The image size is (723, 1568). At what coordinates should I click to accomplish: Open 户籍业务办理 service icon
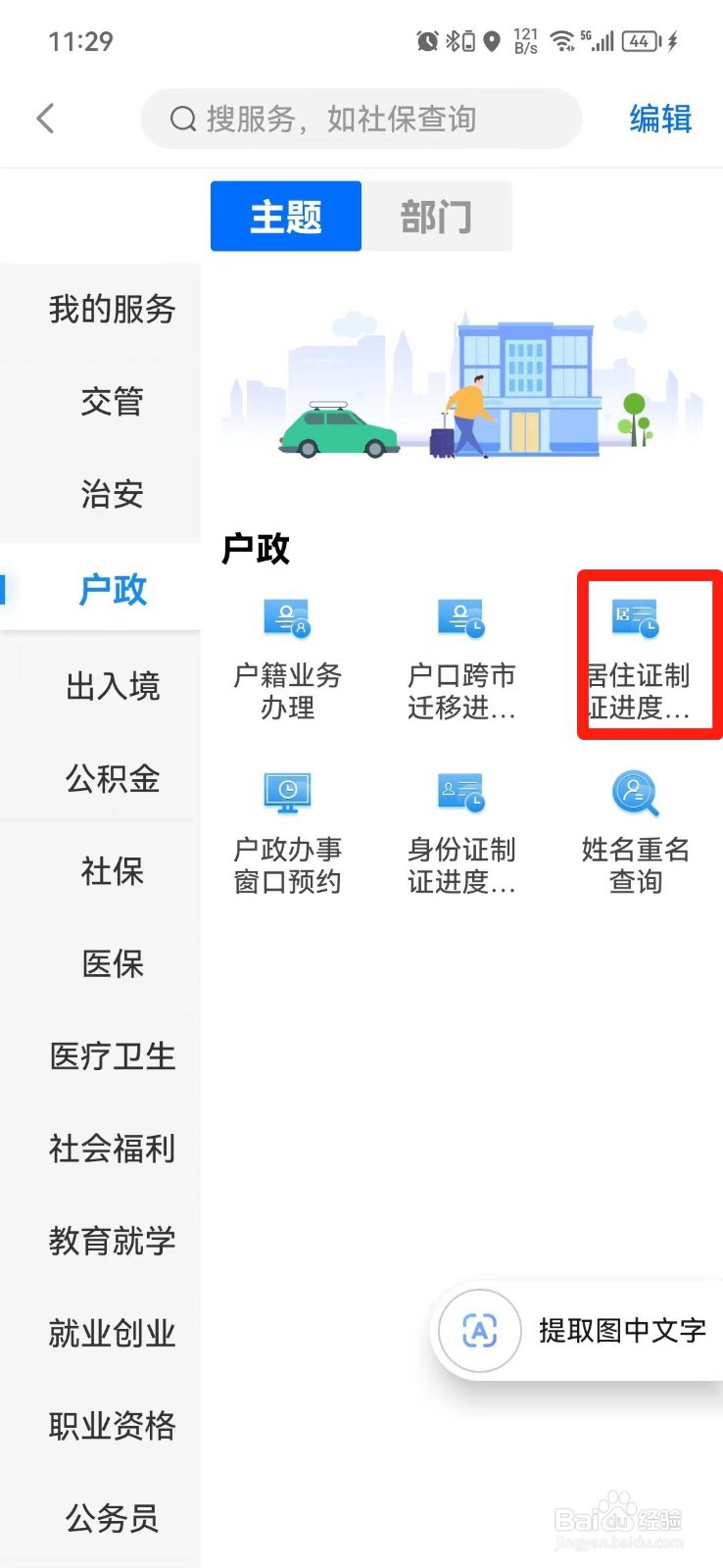pos(287,618)
